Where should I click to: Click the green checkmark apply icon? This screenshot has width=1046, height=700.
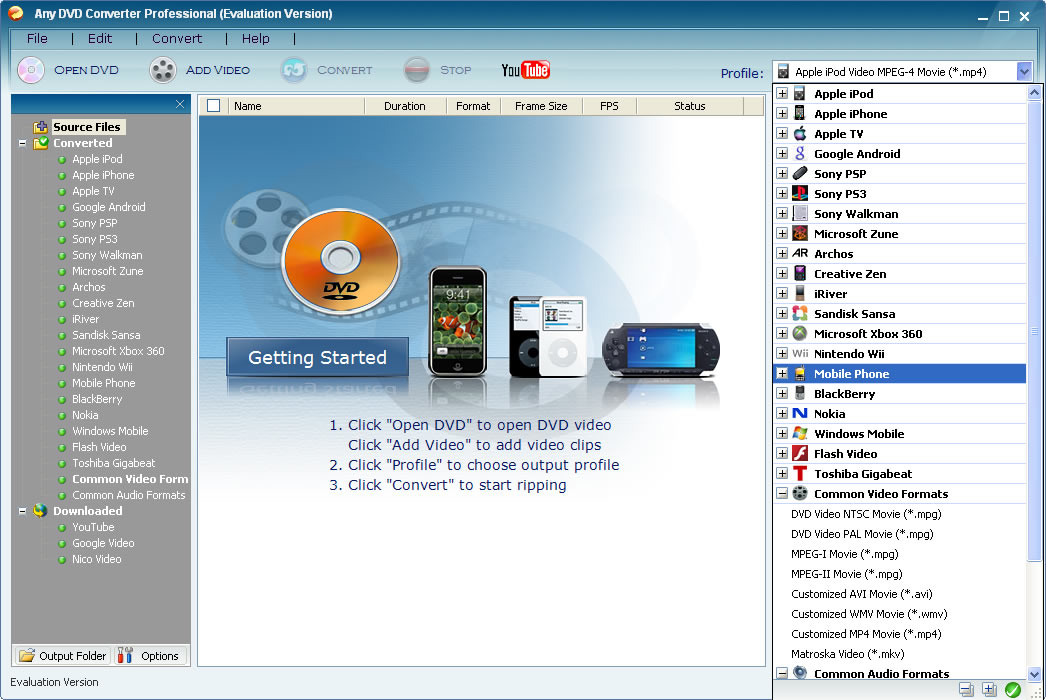tap(1013, 689)
